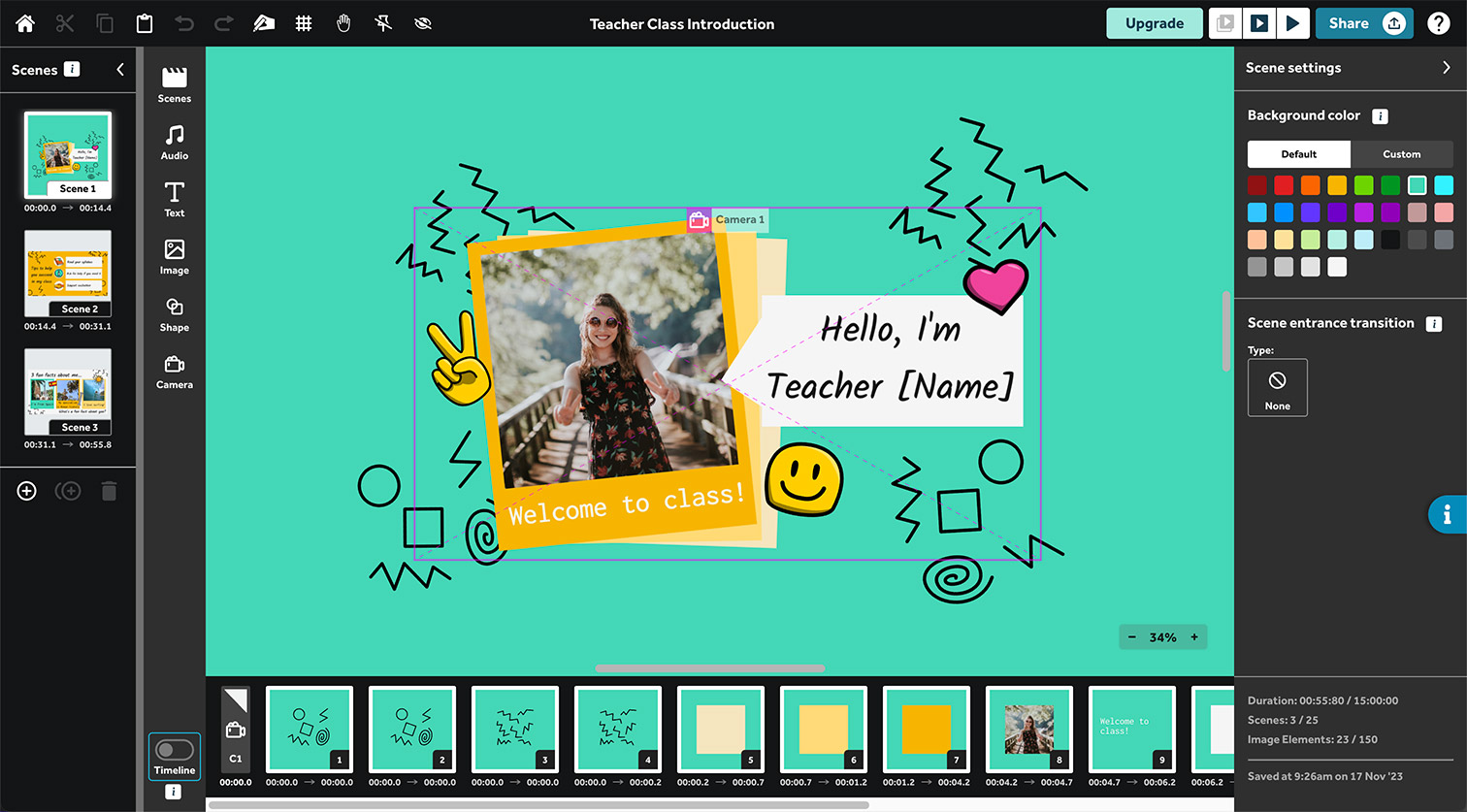Toggle the unpin icon in the toolbar
The height and width of the screenshot is (812, 1467).
(383, 23)
